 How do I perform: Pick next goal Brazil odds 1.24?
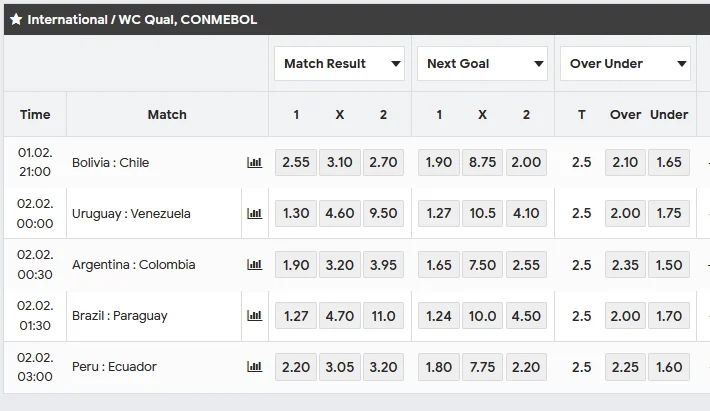pos(439,316)
